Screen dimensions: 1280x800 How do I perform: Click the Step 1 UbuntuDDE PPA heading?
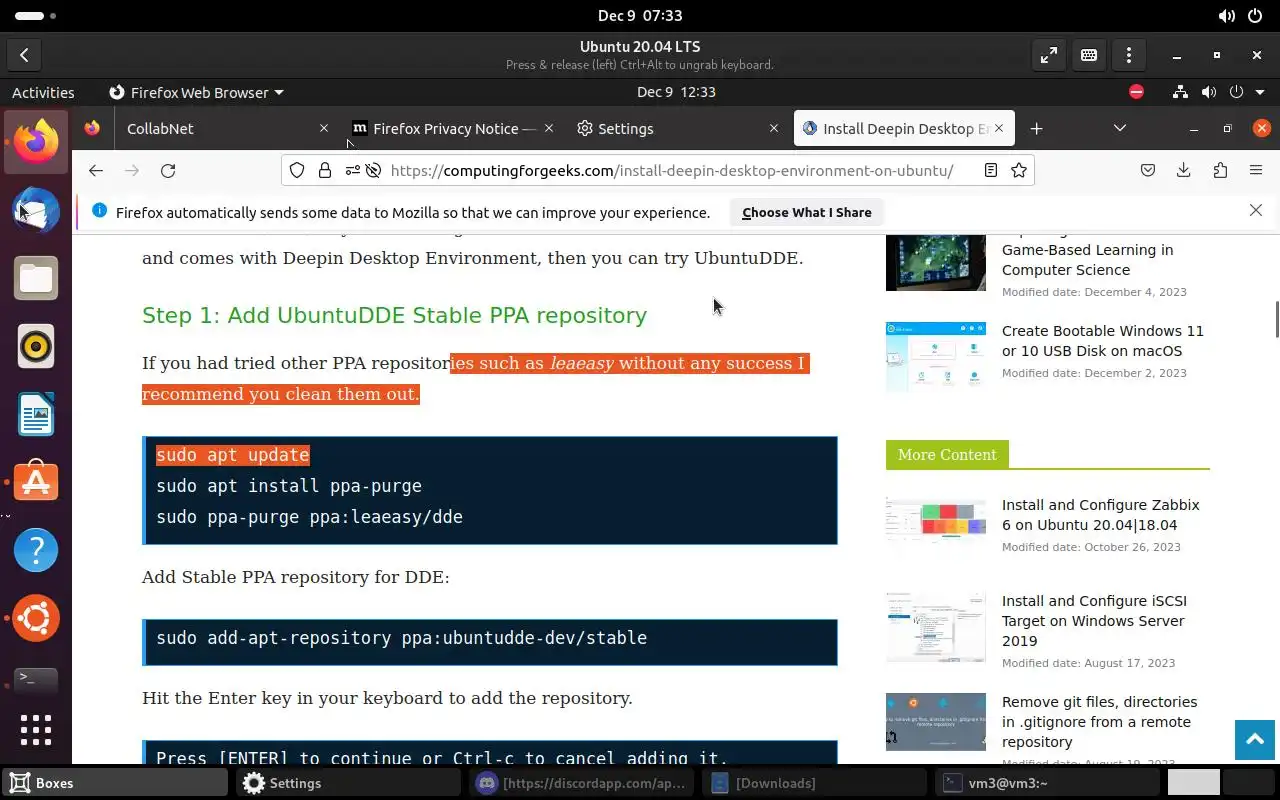tap(394, 315)
